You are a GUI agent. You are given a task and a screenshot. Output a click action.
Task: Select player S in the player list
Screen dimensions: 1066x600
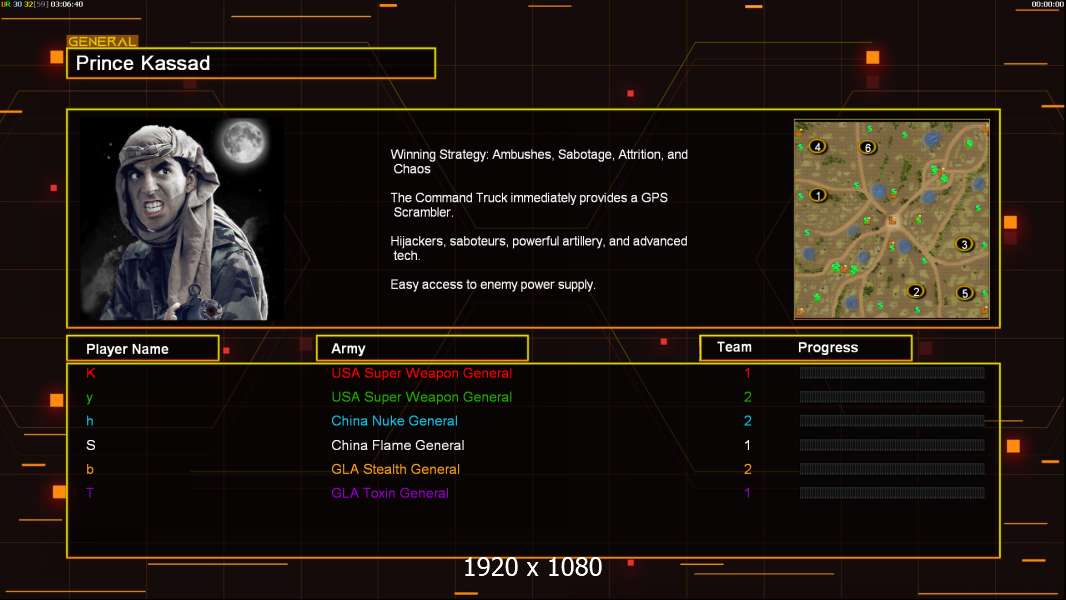point(90,445)
